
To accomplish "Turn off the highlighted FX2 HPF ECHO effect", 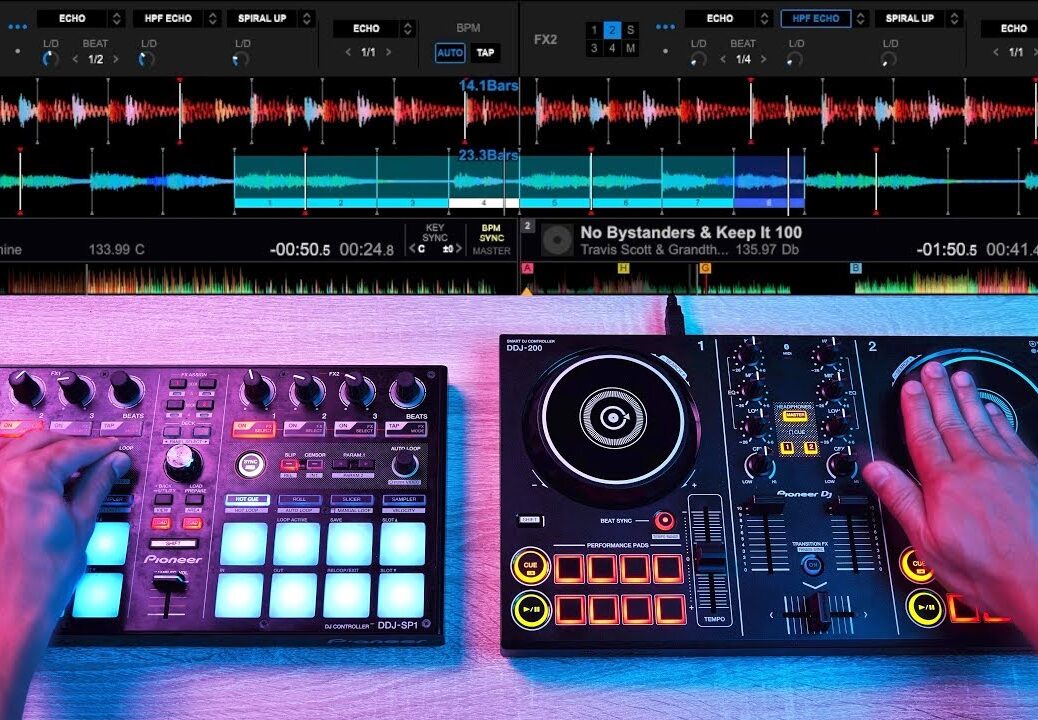I will click(x=816, y=19).
